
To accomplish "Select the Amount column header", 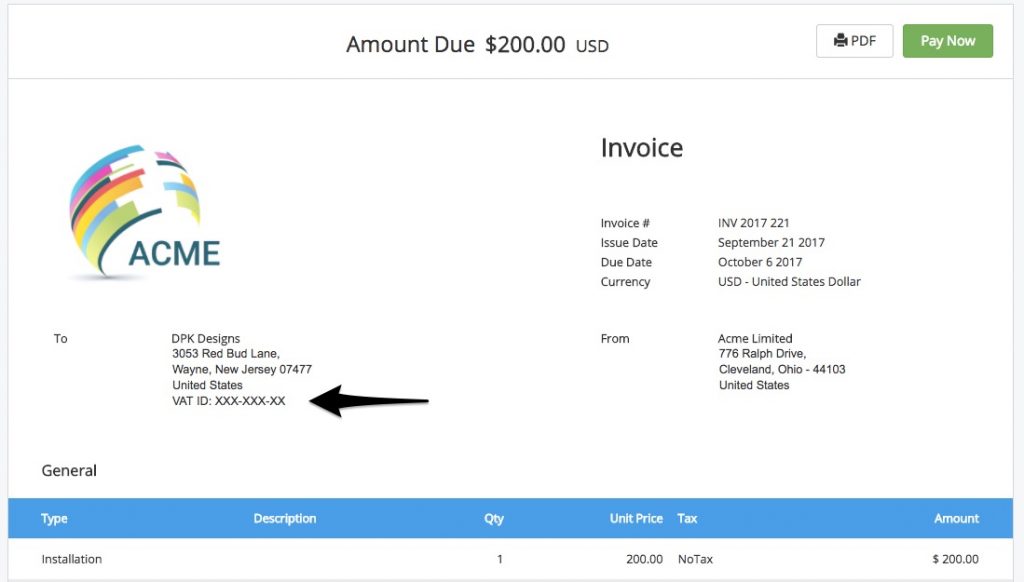I will pyautogui.click(x=956, y=518).
